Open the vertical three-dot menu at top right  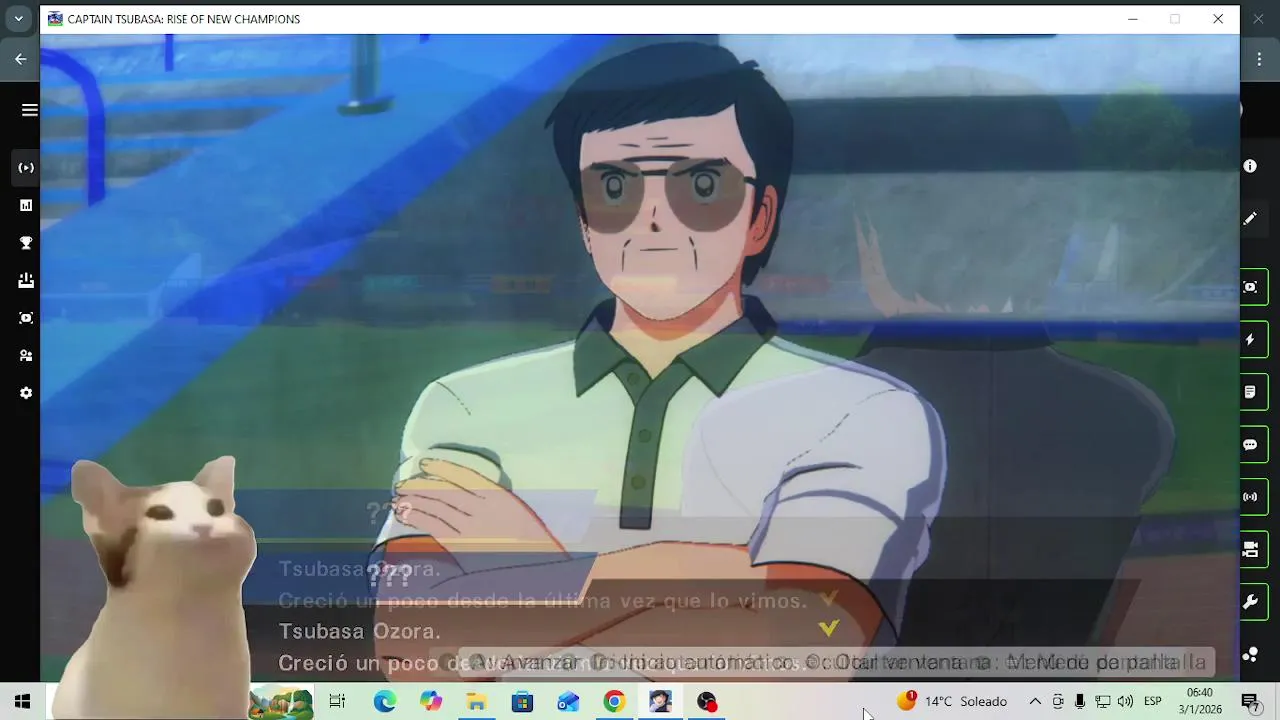click(1260, 59)
